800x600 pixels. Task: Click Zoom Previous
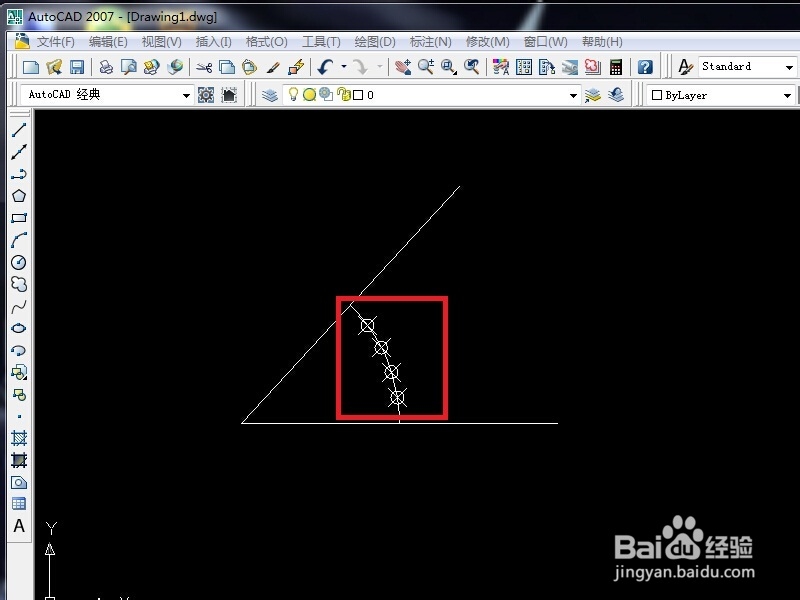[471, 67]
